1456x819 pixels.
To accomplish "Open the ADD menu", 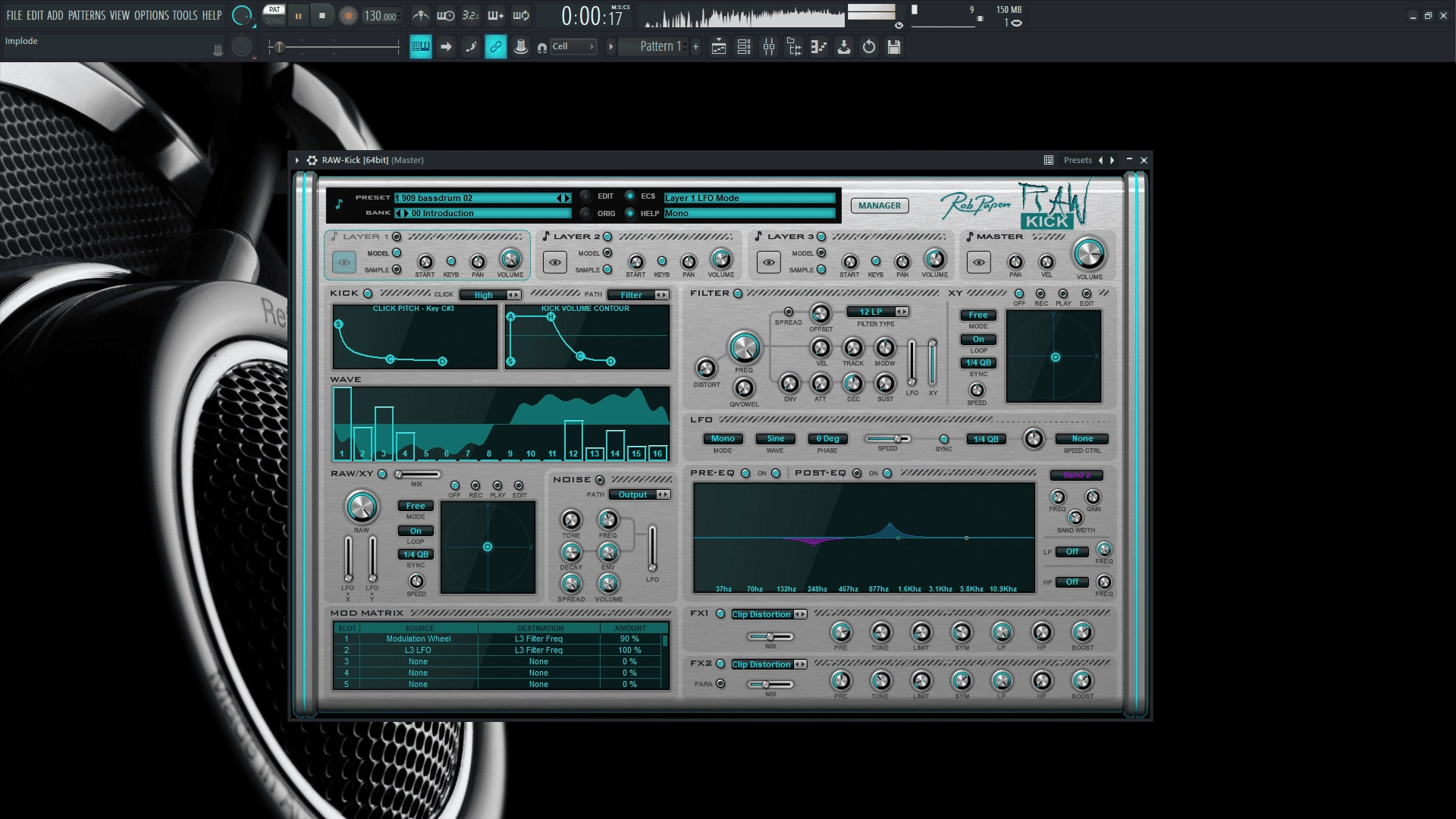I will pos(55,15).
